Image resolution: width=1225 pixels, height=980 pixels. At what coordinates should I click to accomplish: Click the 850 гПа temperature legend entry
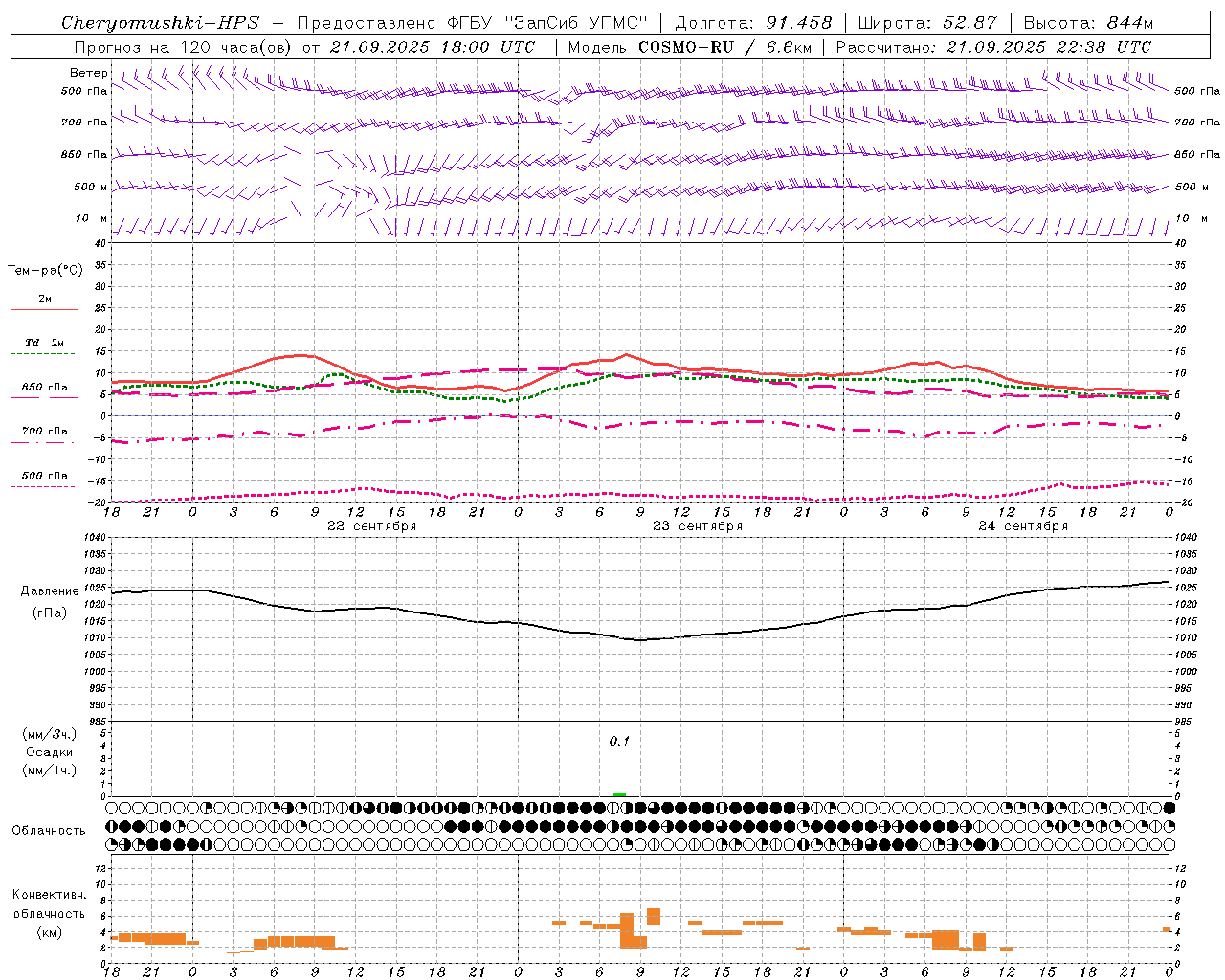(45, 388)
